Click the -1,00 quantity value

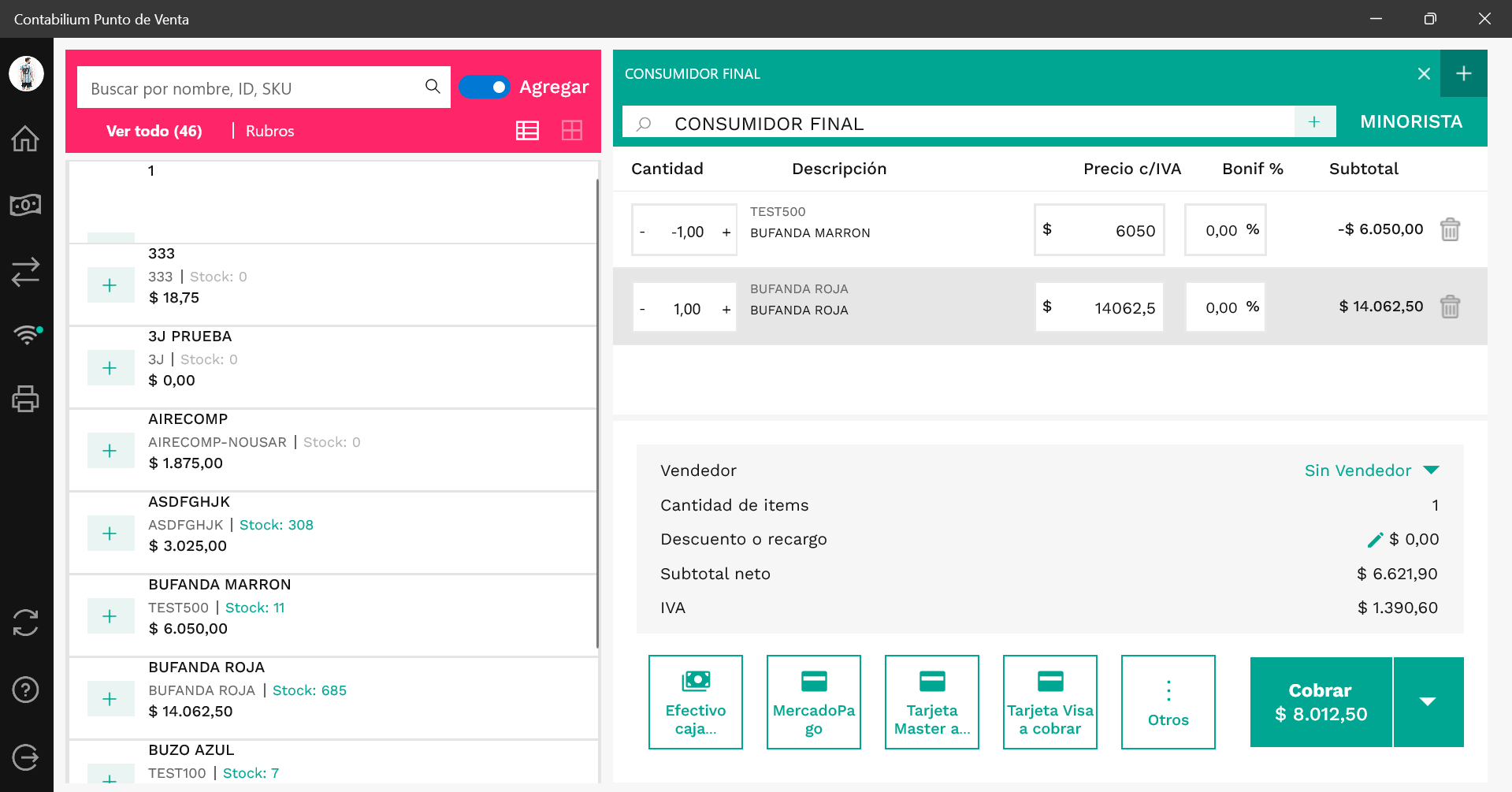687,232
